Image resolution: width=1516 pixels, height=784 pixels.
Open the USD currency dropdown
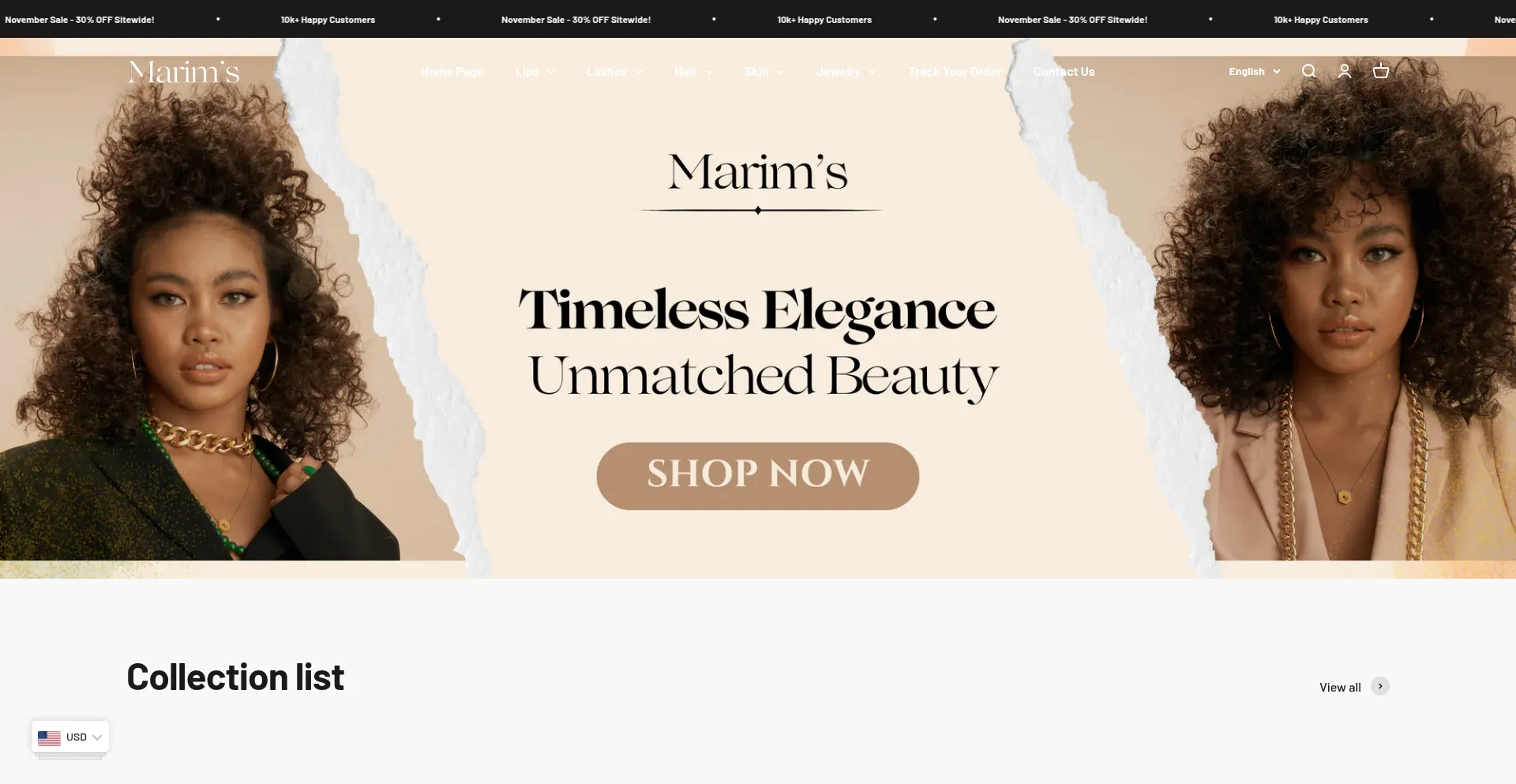pos(70,737)
